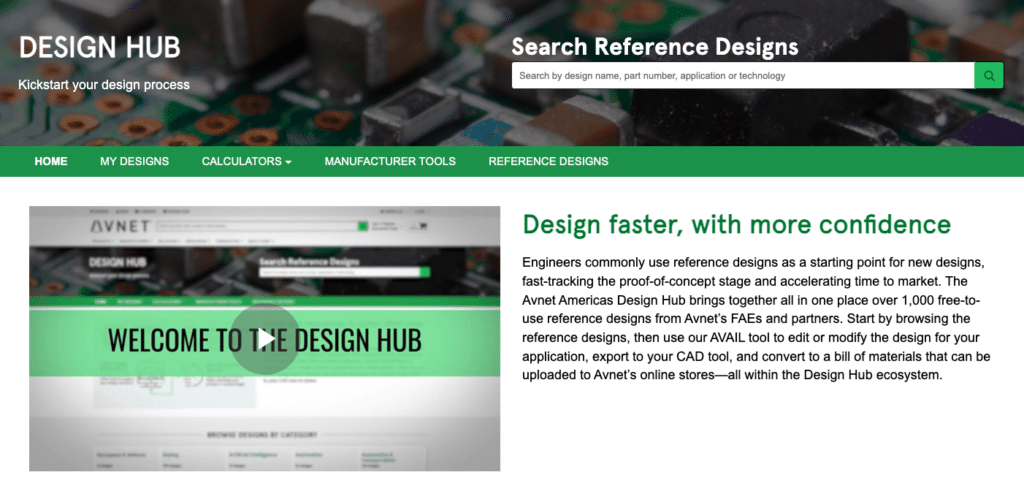This screenshot has height=483, width=1024.
Task: Open MANUFACTURER TOOLS from the green menu
Action: coord(390,161)
